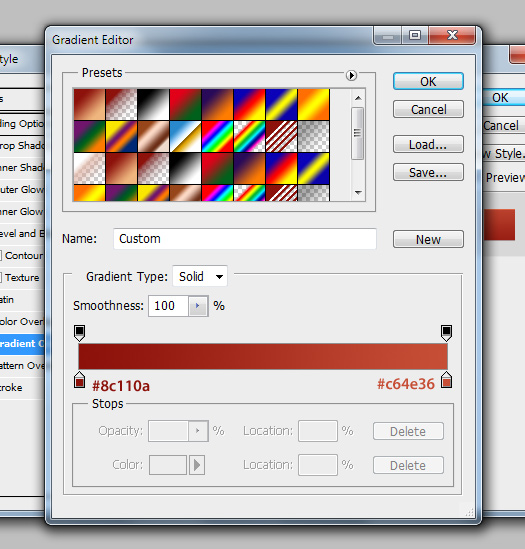The image size is (525, 549).
Task: Select second-row violet, green, orange preset
Action: click(x=89, y=136)
